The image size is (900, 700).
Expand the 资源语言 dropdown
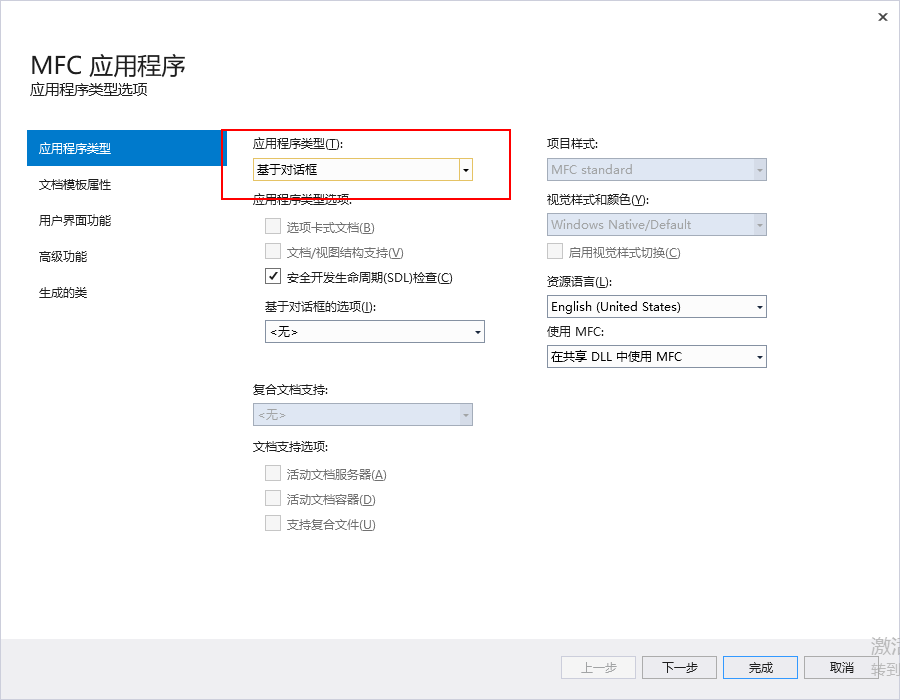(x=758, y=306)
